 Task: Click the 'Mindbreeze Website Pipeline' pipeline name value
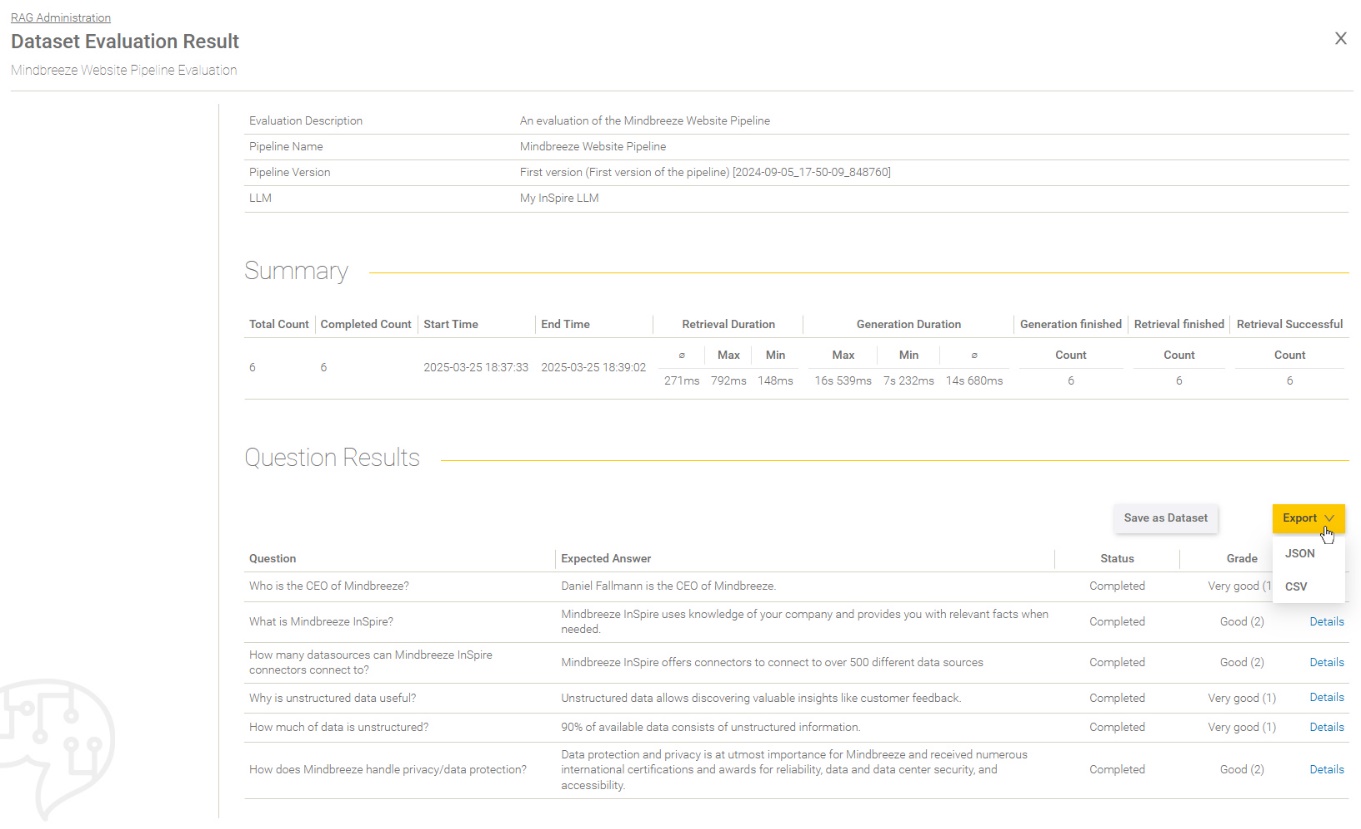tap(593, 146)
